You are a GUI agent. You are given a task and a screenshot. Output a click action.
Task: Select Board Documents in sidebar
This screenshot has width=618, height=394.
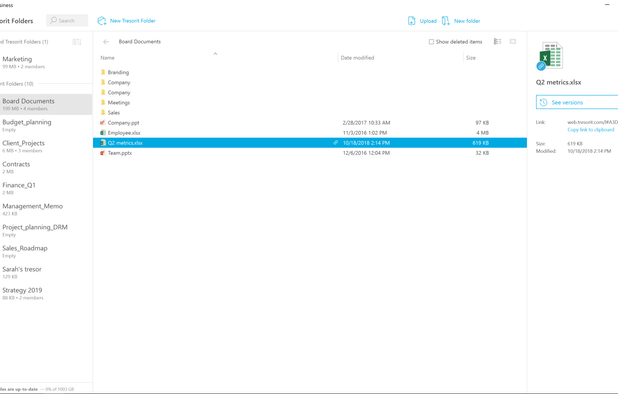pyautogui.click(x=46, y=104)
